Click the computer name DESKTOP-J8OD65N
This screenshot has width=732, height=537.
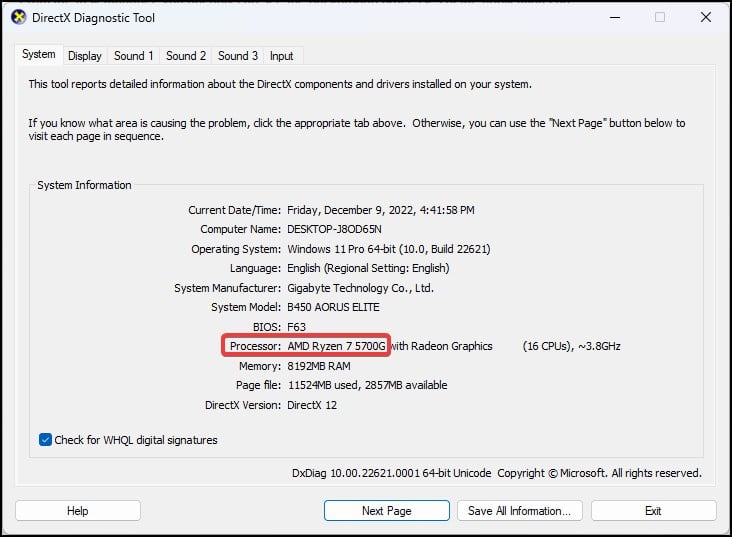(x=334, y=229)
